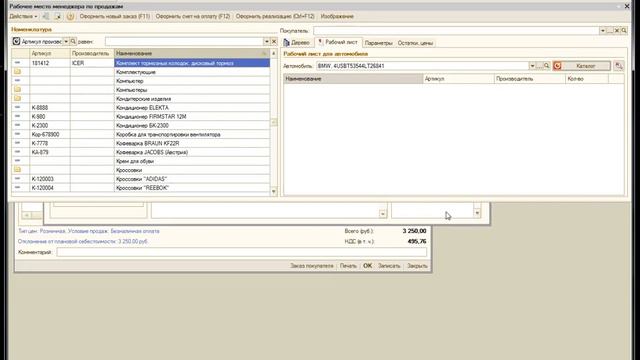
Task: Open dropdown in background window near cursor
Action: (477, 213)
